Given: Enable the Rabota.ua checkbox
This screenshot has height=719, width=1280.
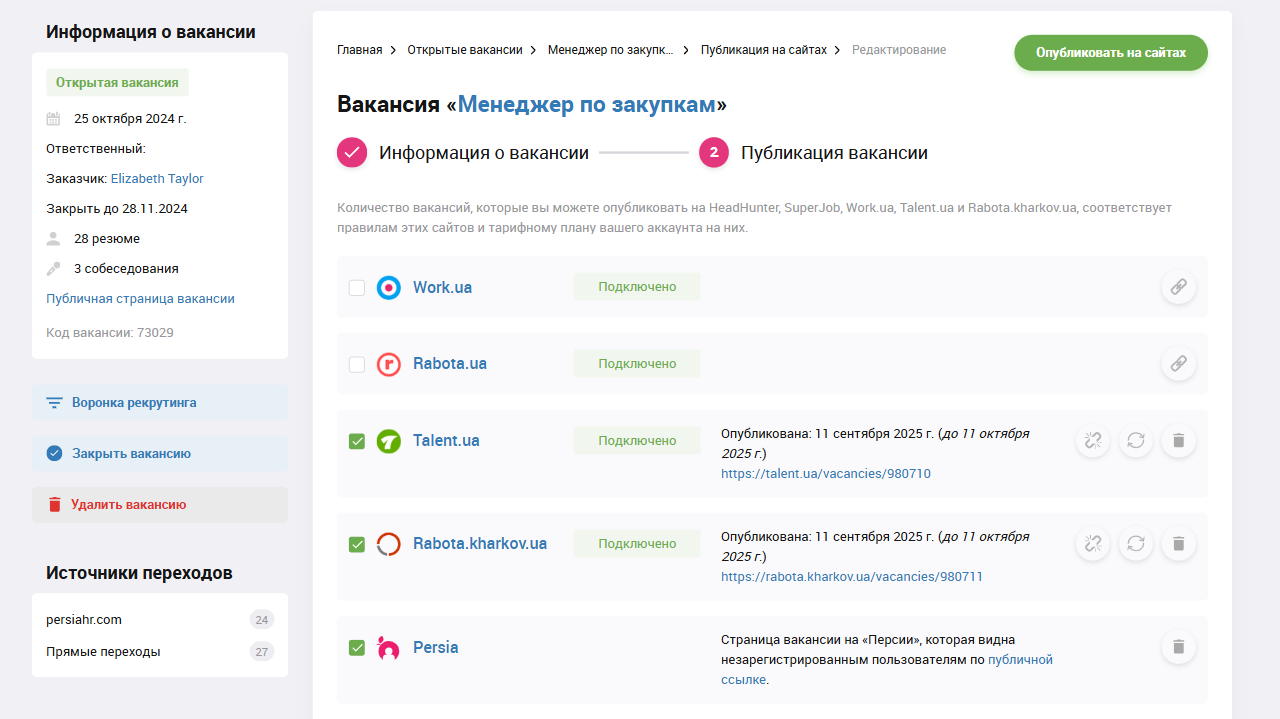Looking at the screenshot, I should pos(357,363).
